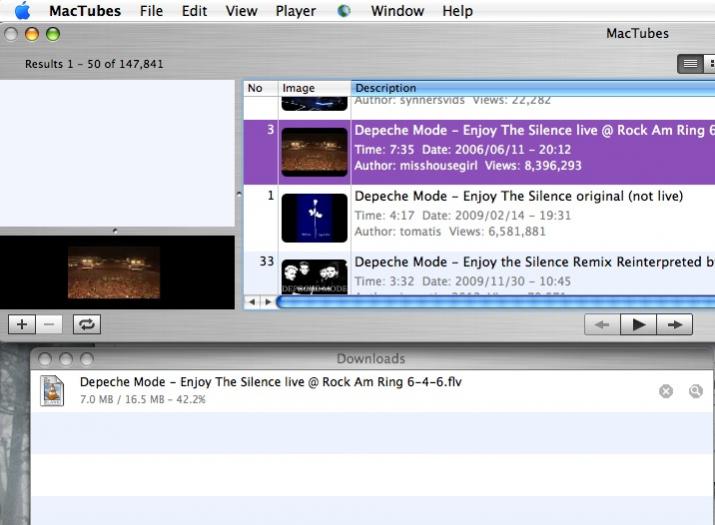
Task: Open the Edit menu
Action: point(194,10)
